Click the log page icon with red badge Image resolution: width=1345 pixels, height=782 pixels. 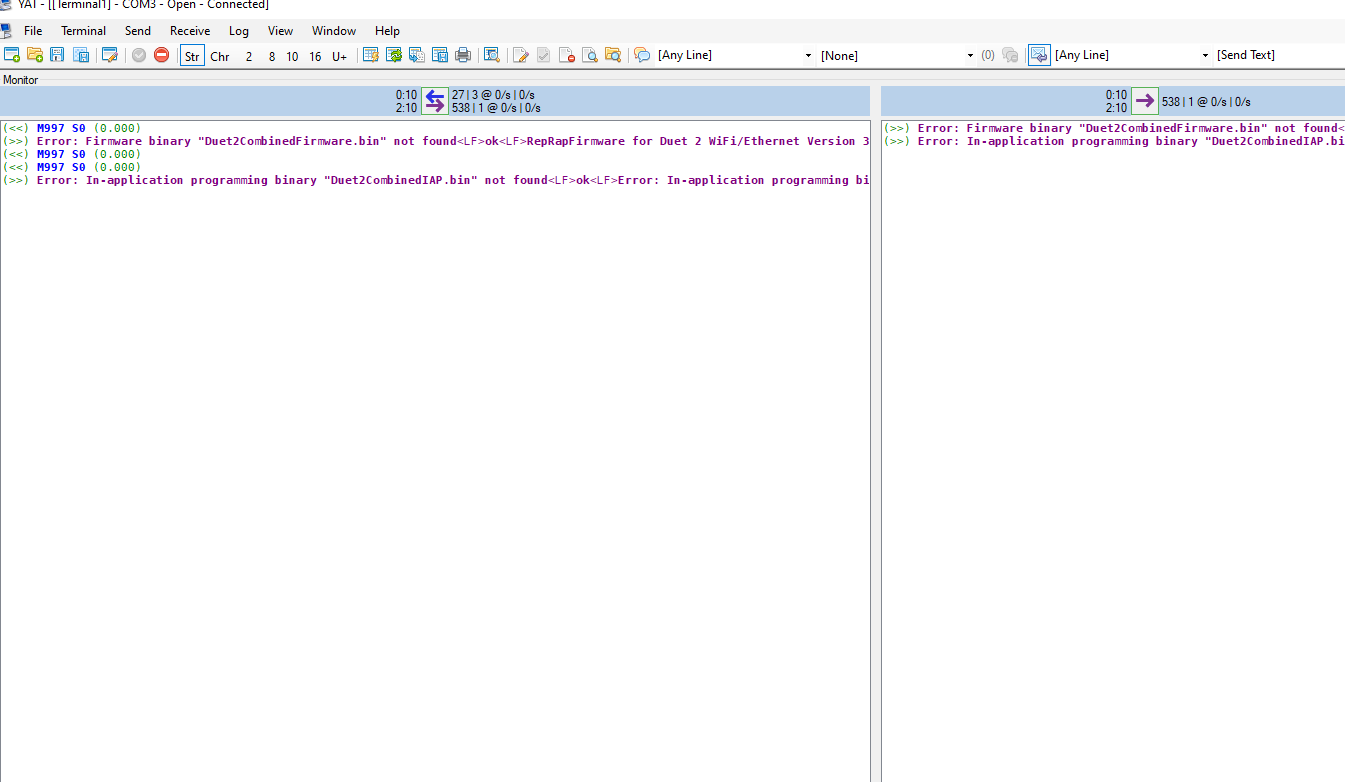click(x=566, y=55)
